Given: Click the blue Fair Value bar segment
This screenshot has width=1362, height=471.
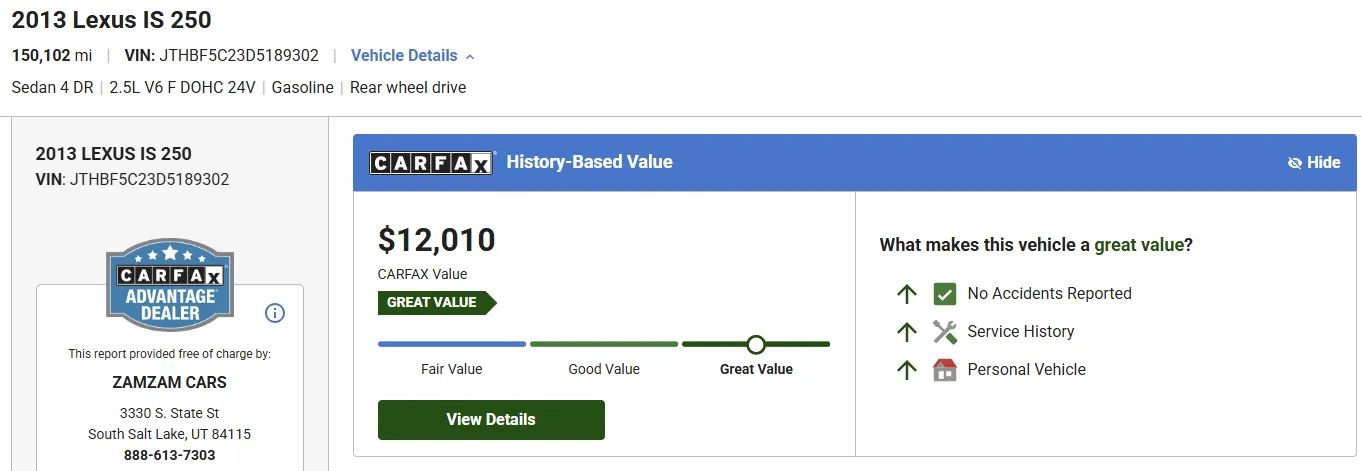Looking at the screenshot, I should [x=452, y=344].
